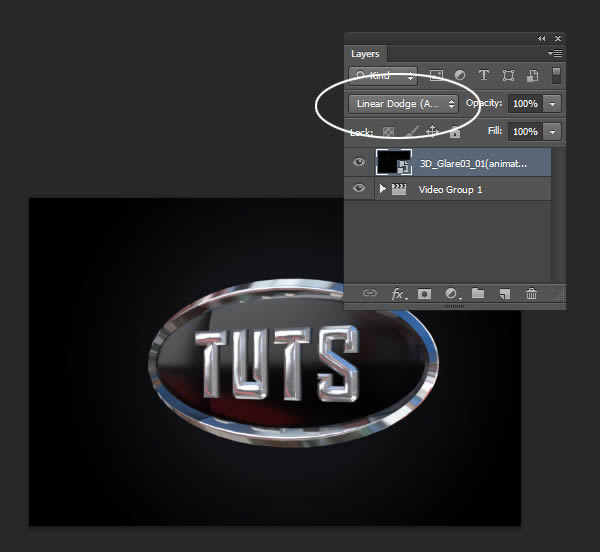This screenshot has width=600, height=552.
Task: Close the Layers panel
Action: coord(558,39)
